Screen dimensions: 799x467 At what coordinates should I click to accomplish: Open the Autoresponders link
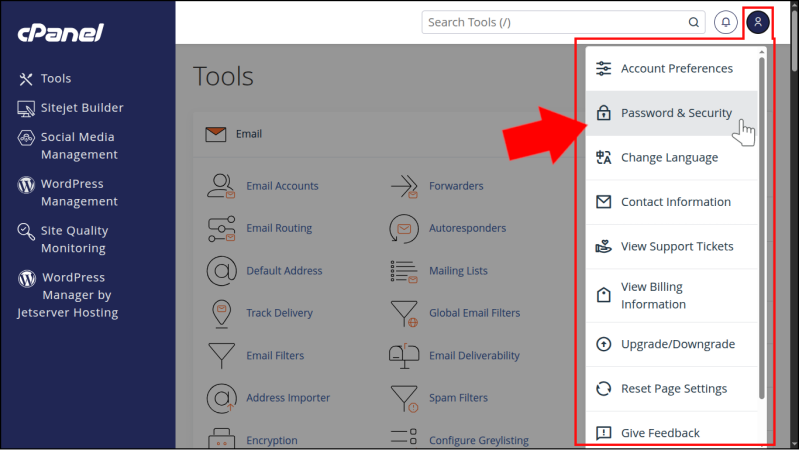pos(467,228)
